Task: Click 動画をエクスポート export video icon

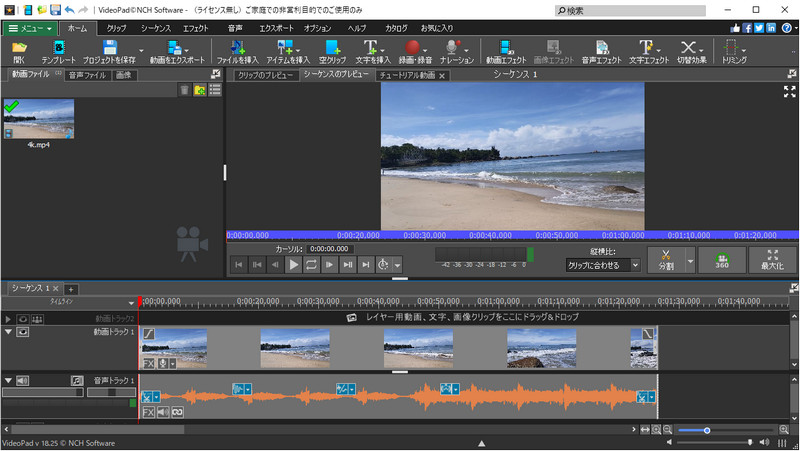Action: [x=177, y=52]
